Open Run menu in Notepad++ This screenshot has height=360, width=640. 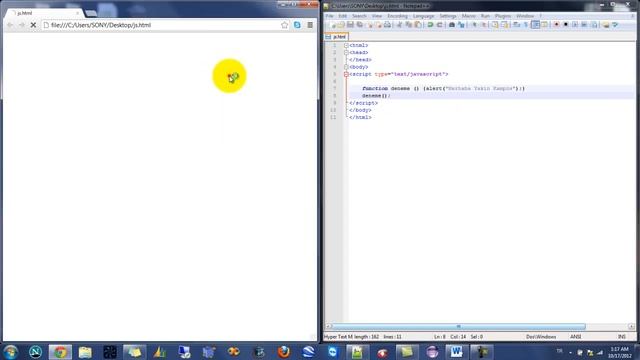pos(485,16)
